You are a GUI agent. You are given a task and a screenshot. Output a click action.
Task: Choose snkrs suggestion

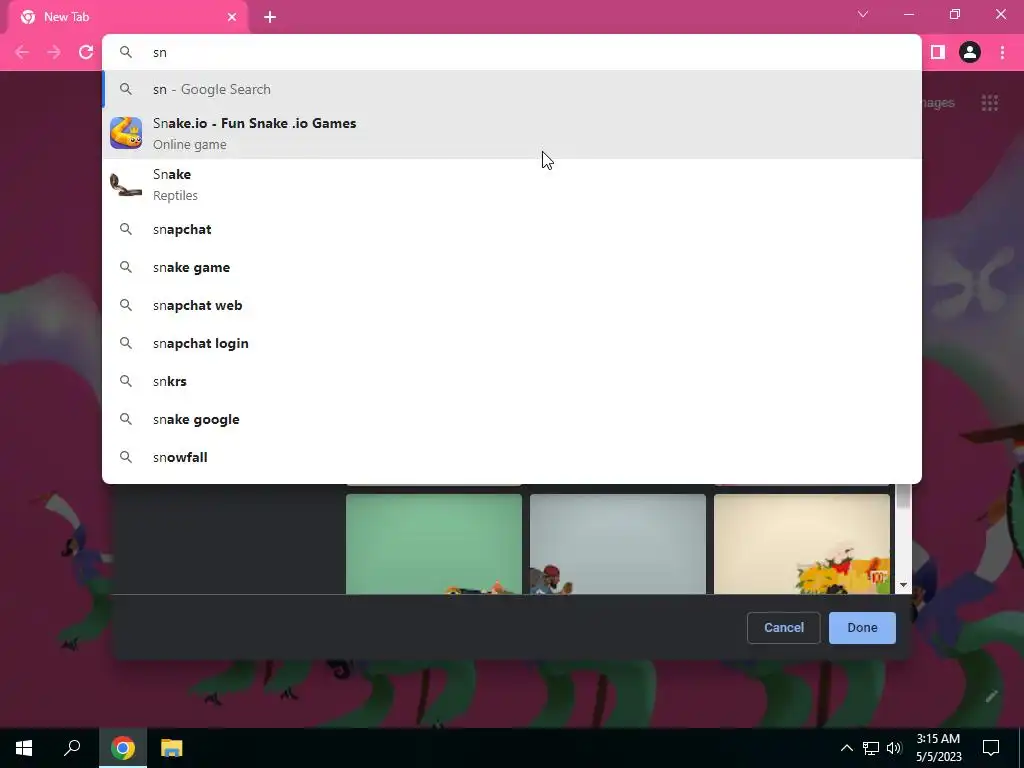[x=511, y=381]
